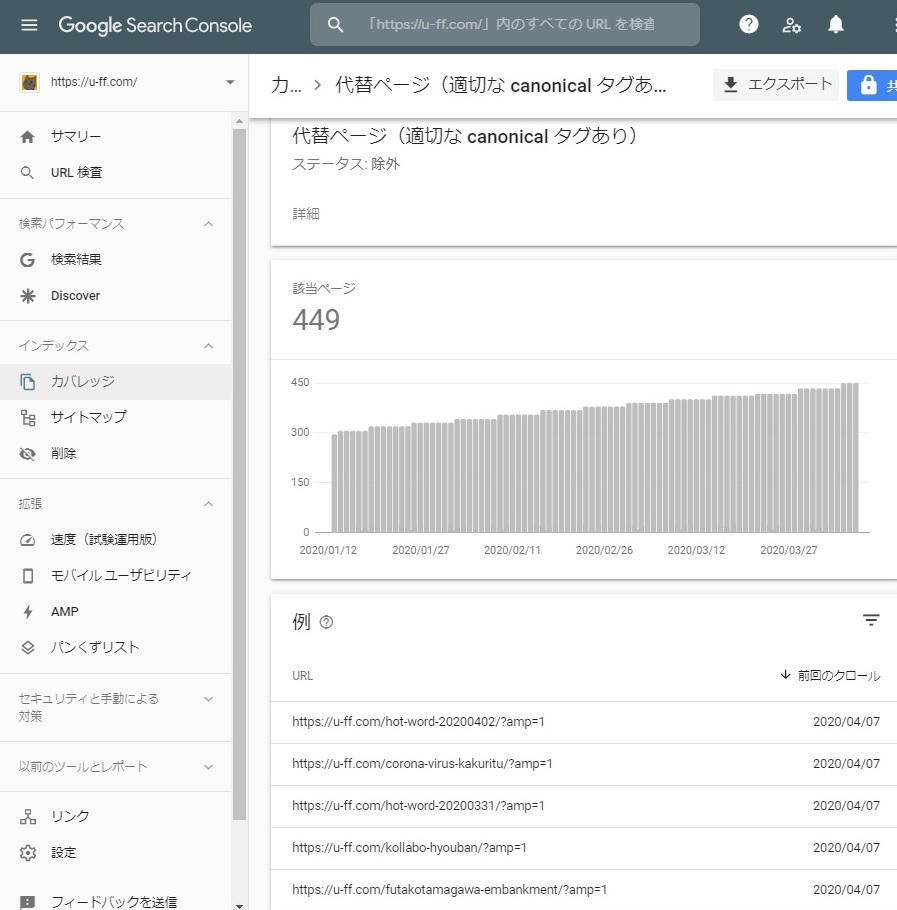Expand 以前のツールとレポート section
Screen dimensions: 897x910
click(x=208, y=767)
